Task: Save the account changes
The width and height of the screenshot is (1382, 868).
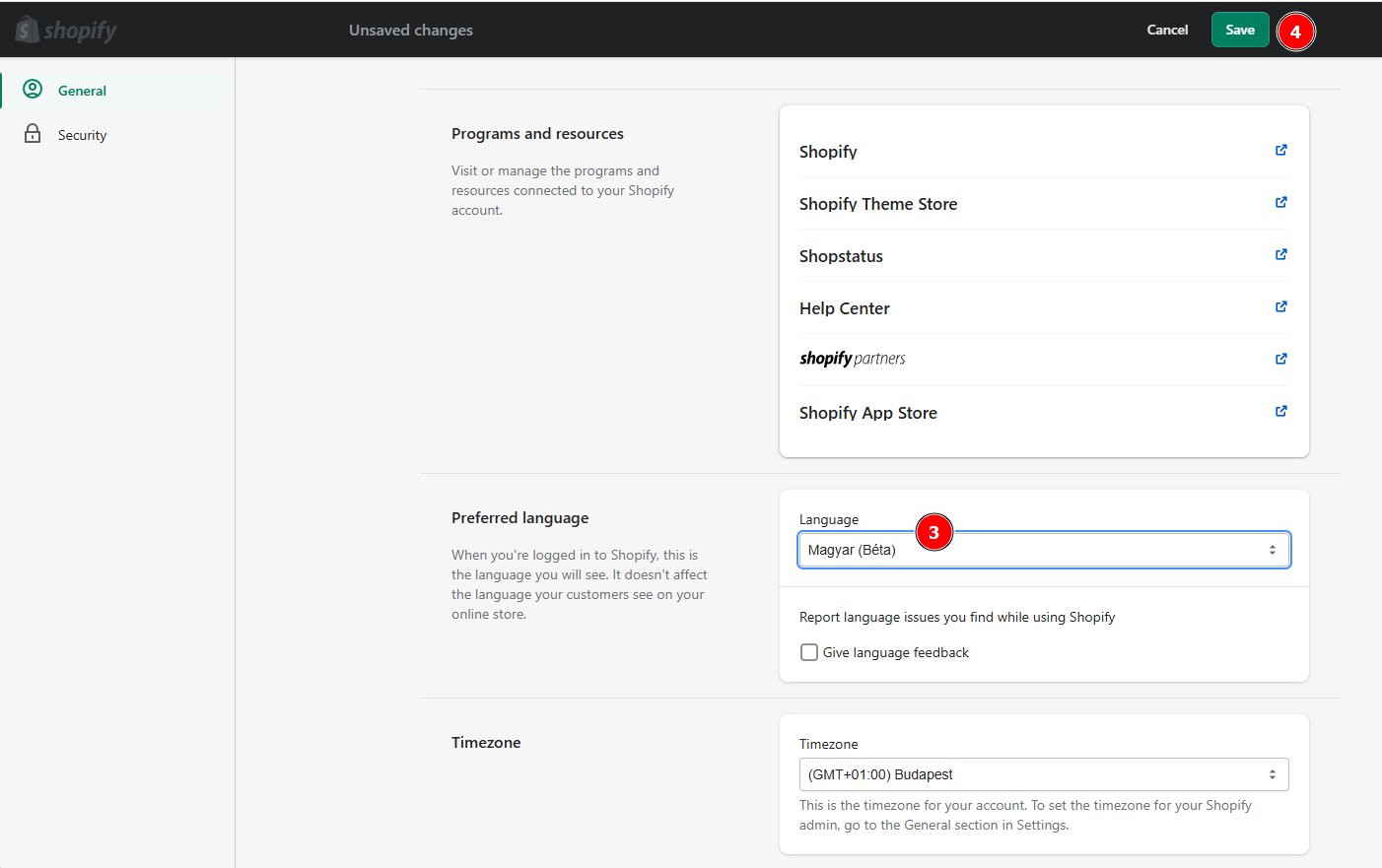Action: click(1240, 30)
